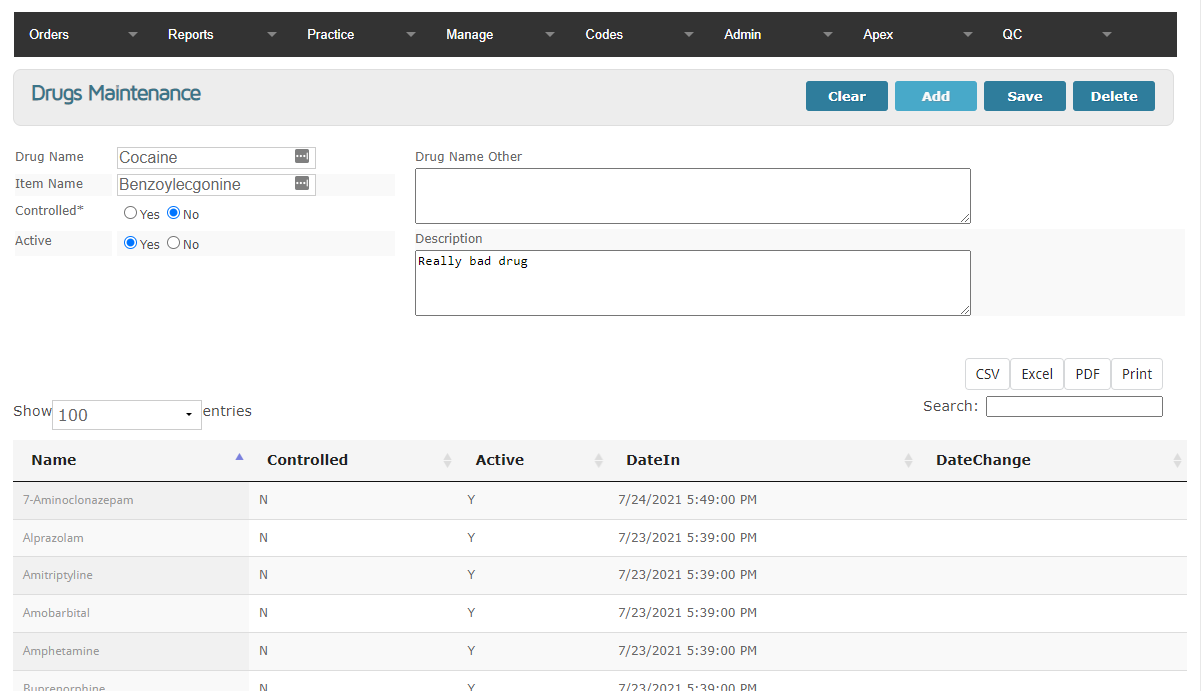
Task: Click the Clear button
Action: point(847,96)
